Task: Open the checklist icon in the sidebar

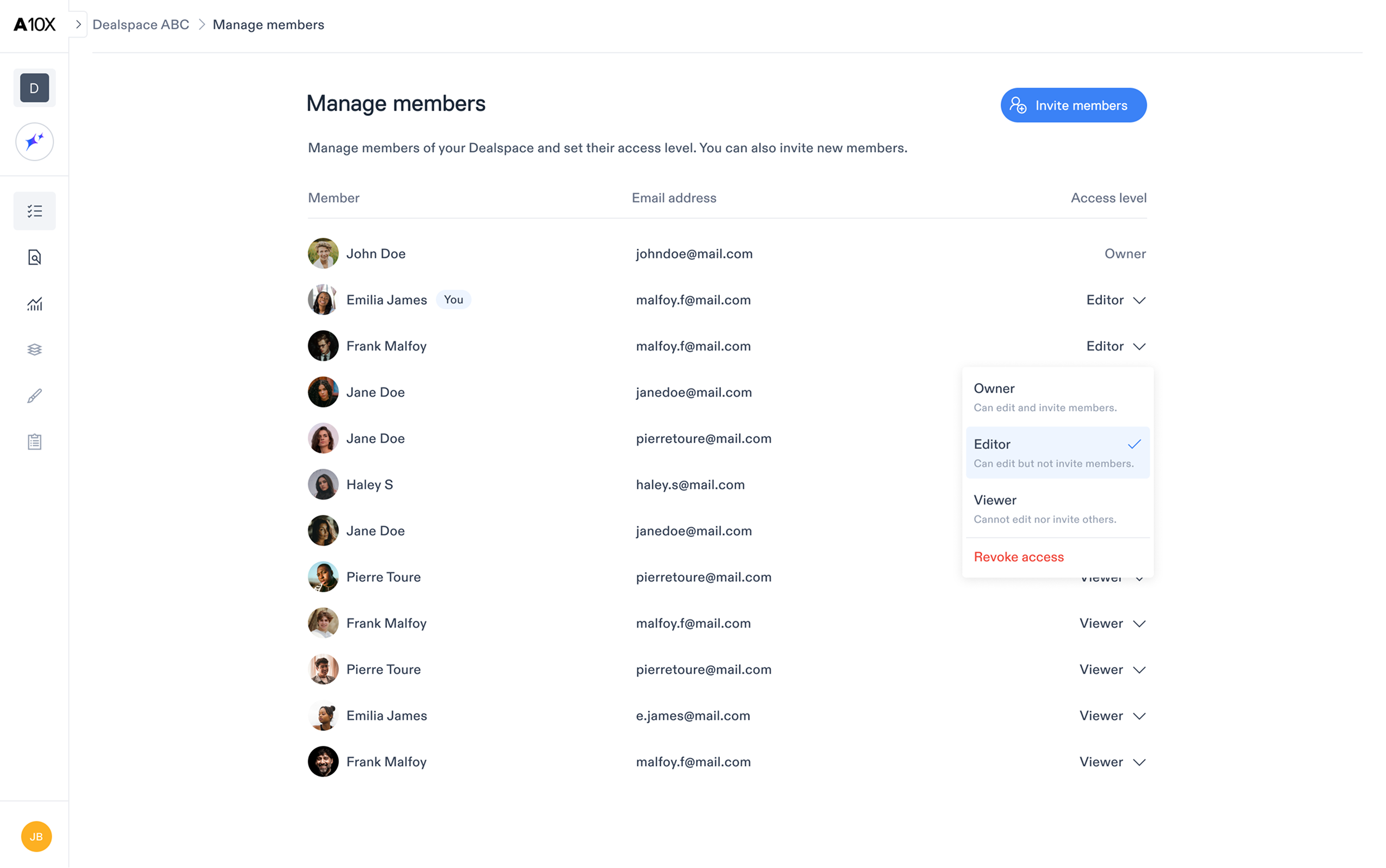Action: (34, 211)
